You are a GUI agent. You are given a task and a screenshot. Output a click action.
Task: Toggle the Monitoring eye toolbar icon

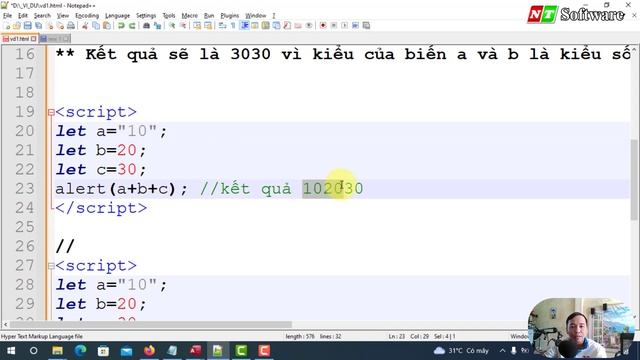point(309,26)
